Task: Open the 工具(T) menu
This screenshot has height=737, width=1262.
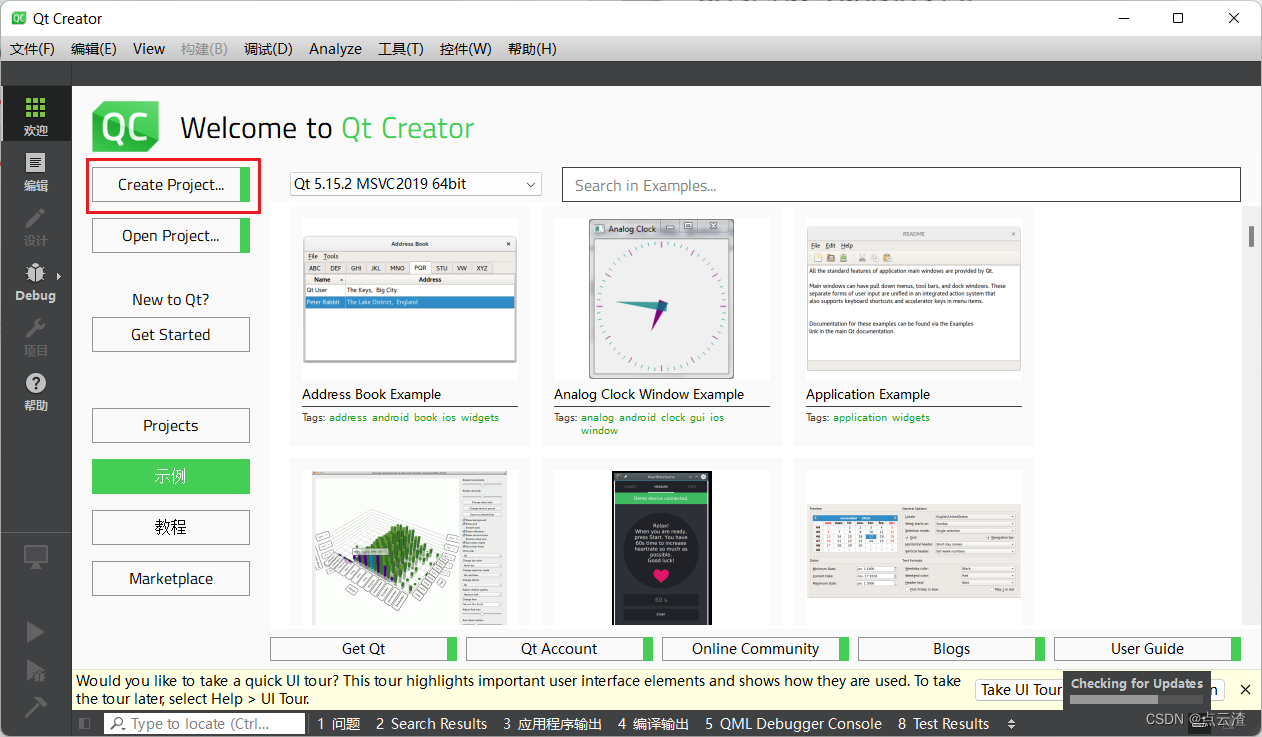Action: [x=400, y=48]
